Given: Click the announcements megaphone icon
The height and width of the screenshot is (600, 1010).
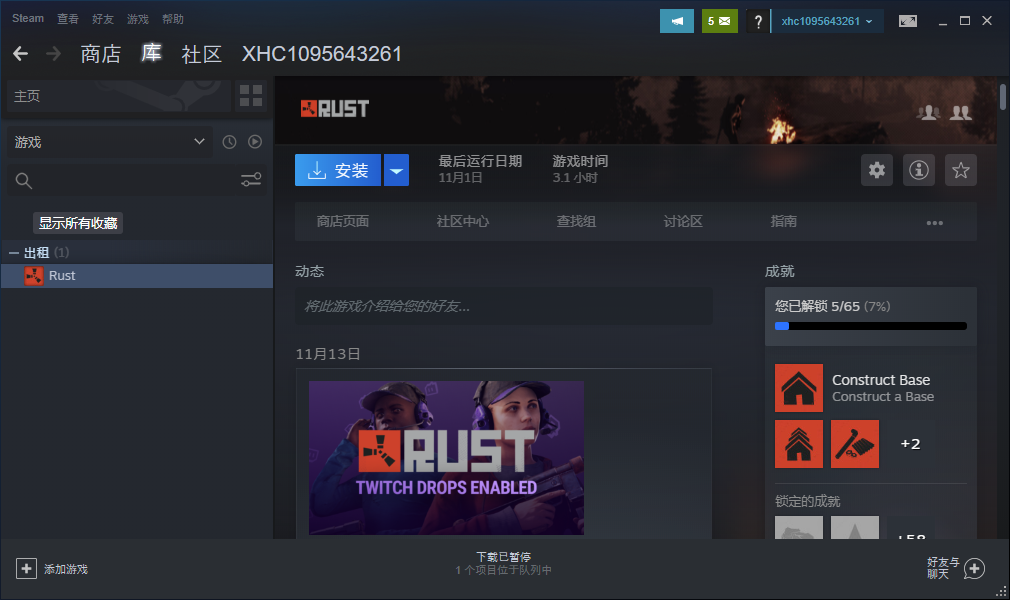Looking at the screenshot, I should (x=676, y=21).
